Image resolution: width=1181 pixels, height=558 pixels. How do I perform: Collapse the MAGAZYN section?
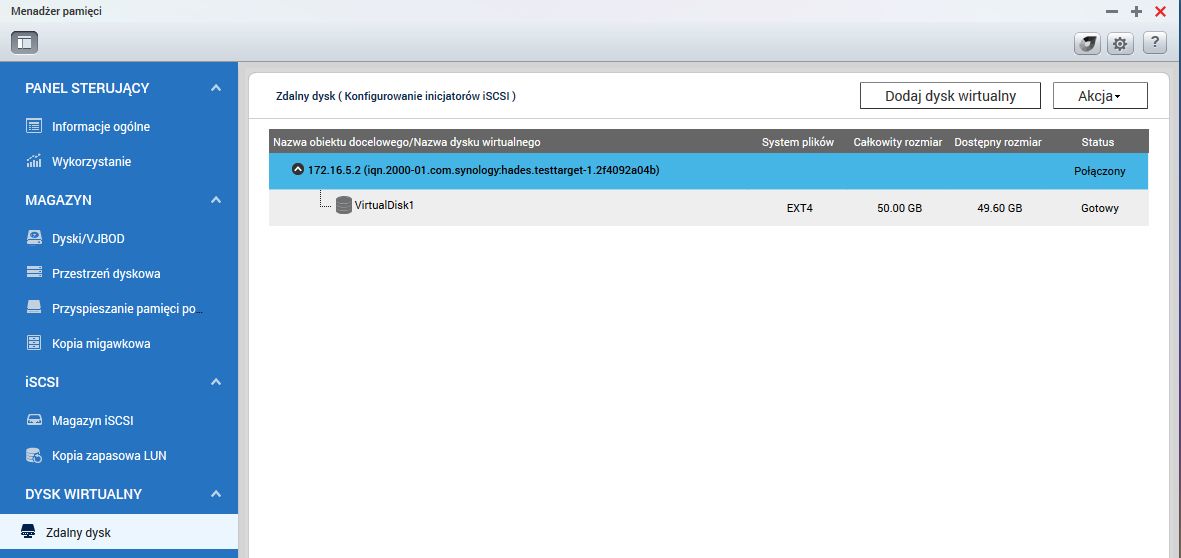click(216, 200)
